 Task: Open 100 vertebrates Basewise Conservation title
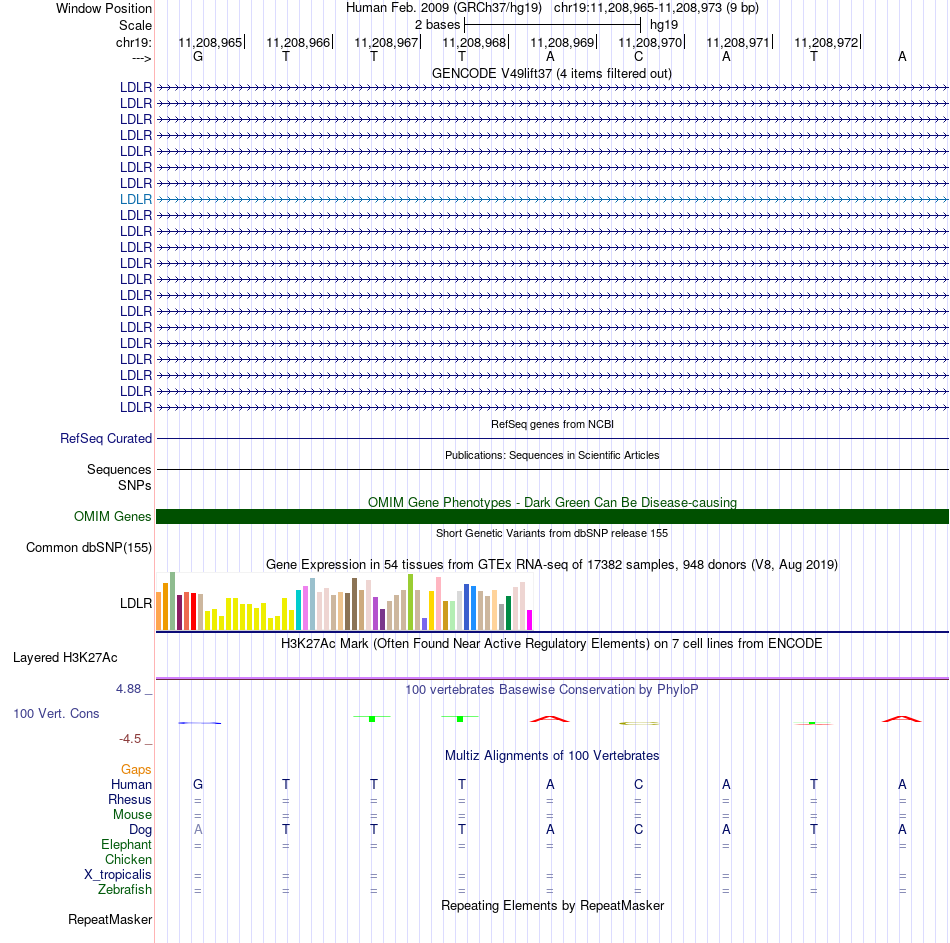[551, 690]
